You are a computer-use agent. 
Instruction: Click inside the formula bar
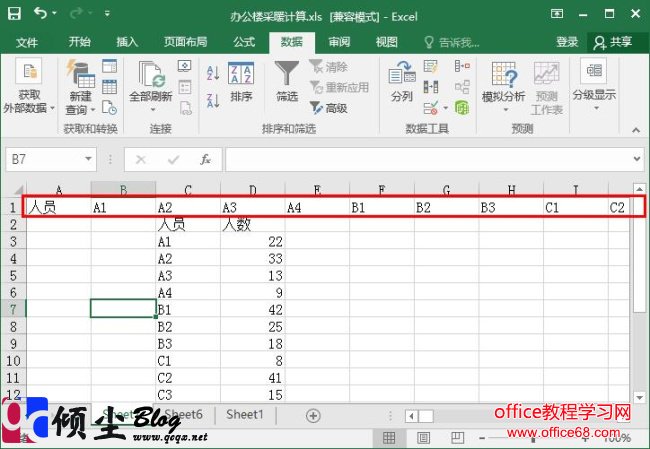point(428,159)
